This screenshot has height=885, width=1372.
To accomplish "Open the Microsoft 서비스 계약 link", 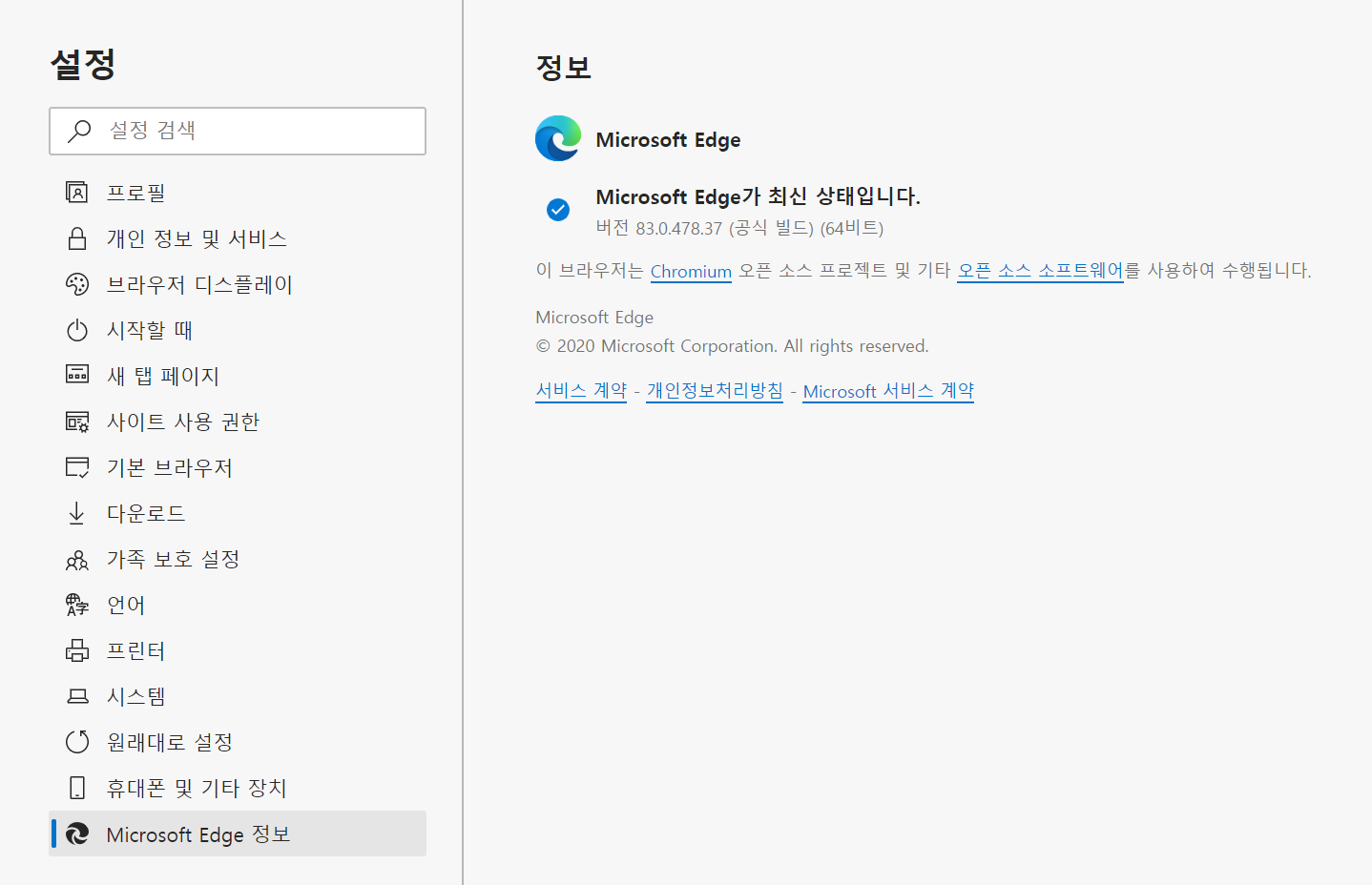I will tap(888, 391).
